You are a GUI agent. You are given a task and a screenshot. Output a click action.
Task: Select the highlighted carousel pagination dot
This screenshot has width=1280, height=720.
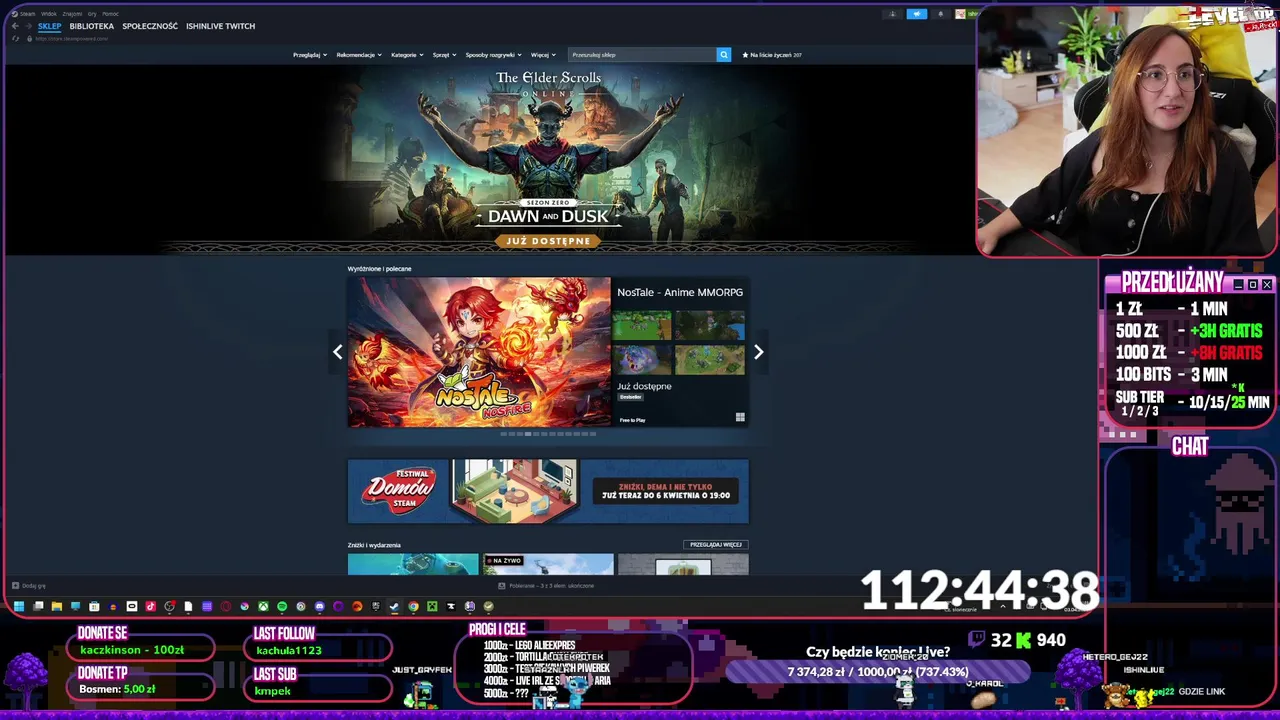528,434
